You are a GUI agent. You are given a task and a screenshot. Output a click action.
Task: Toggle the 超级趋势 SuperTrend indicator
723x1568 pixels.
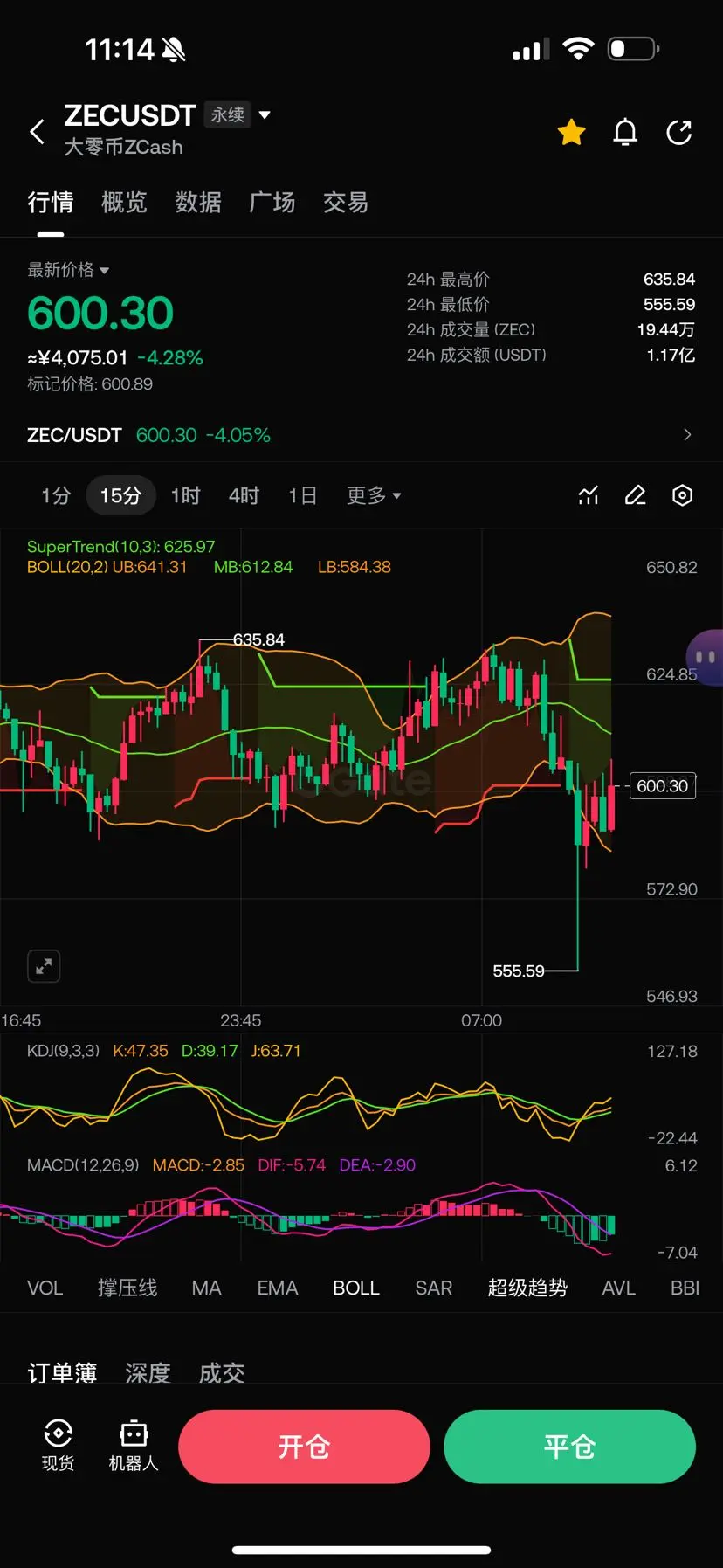pos(527,1288)
